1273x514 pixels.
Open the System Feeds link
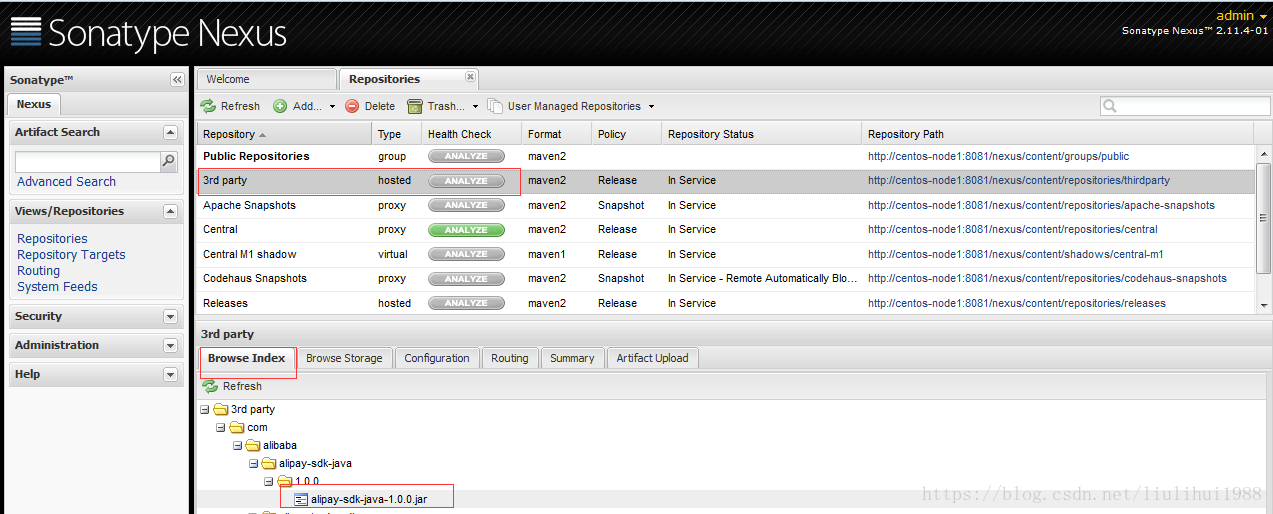coord(57,286)
